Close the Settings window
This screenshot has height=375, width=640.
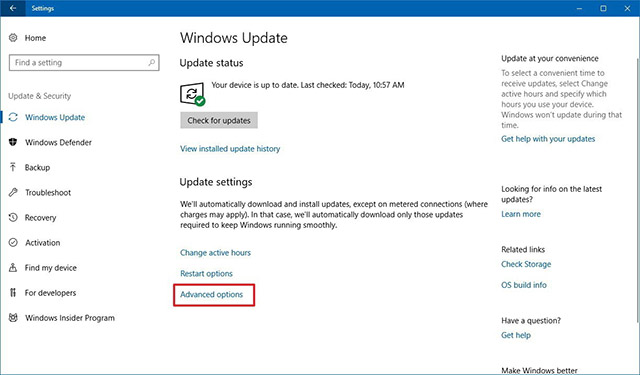pos(627,8)
